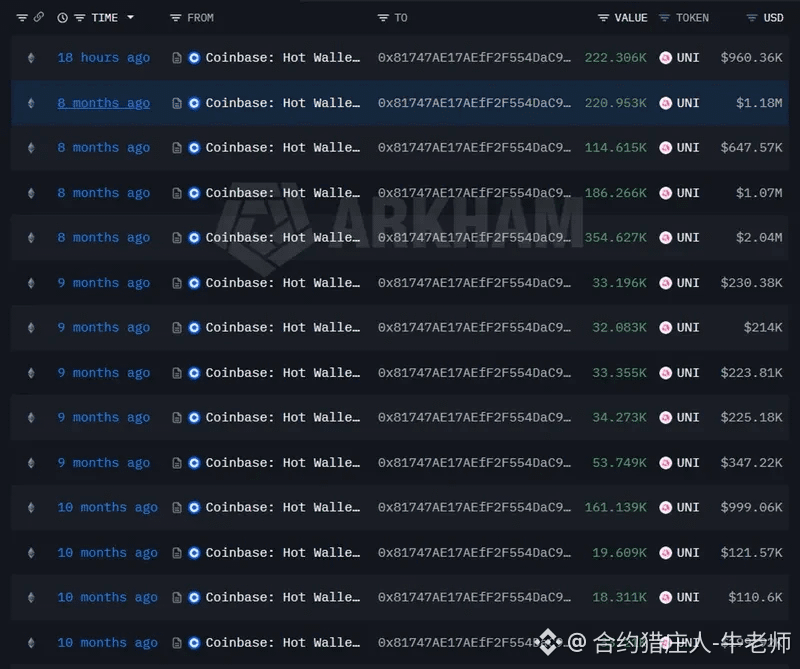Click Ethereum chain icon in $2.04M row
The image size is (800, 669).
(x=31, y=238)
